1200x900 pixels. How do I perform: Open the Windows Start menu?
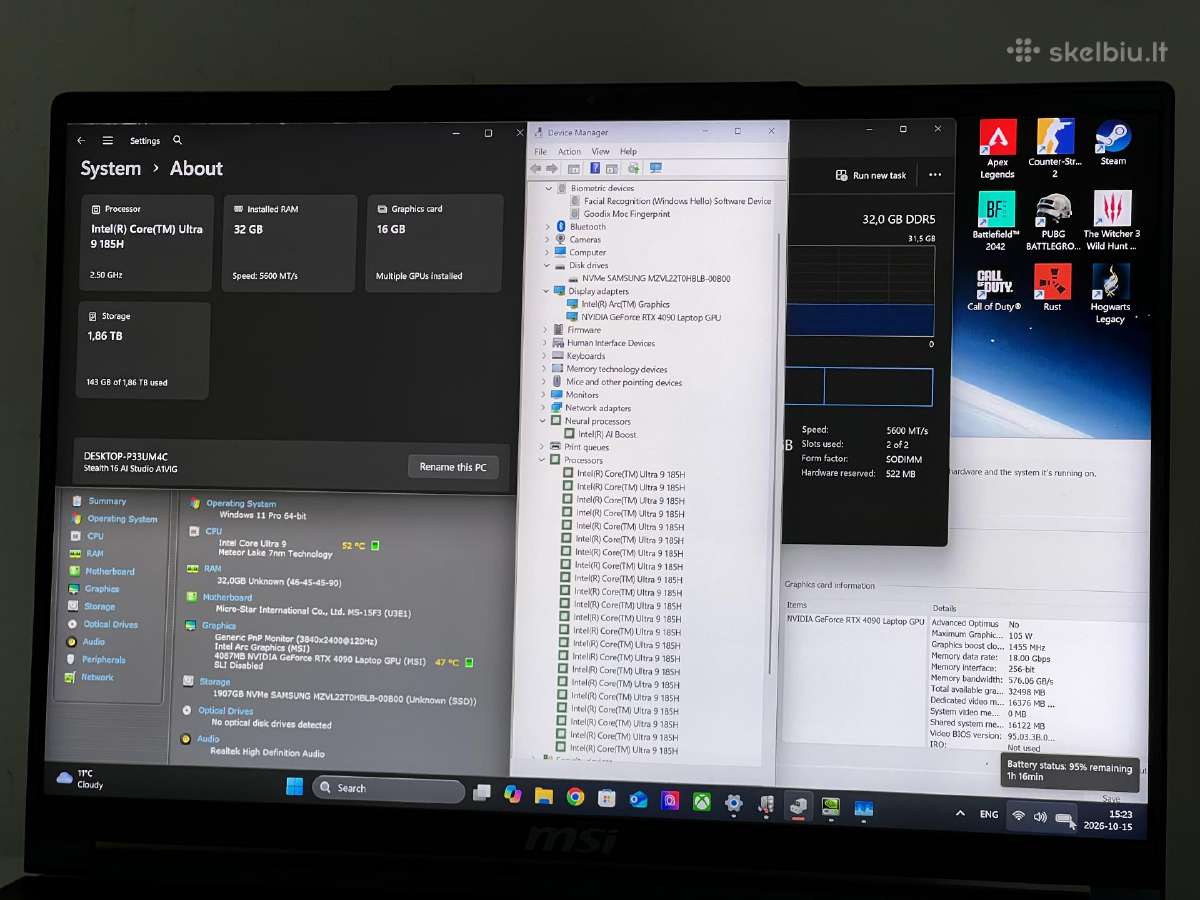click(295, 787)
